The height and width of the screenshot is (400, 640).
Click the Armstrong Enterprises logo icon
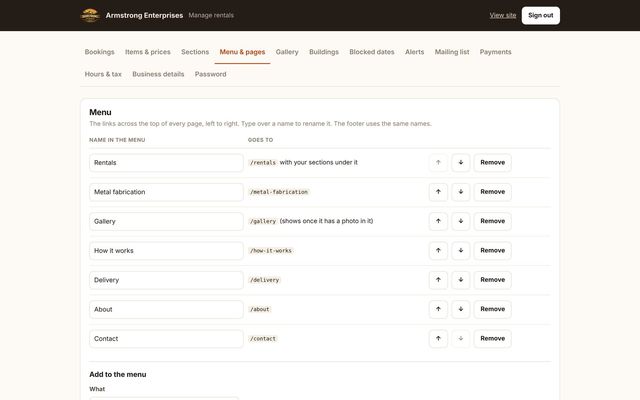pyautogui.click(x=90, y=16)
